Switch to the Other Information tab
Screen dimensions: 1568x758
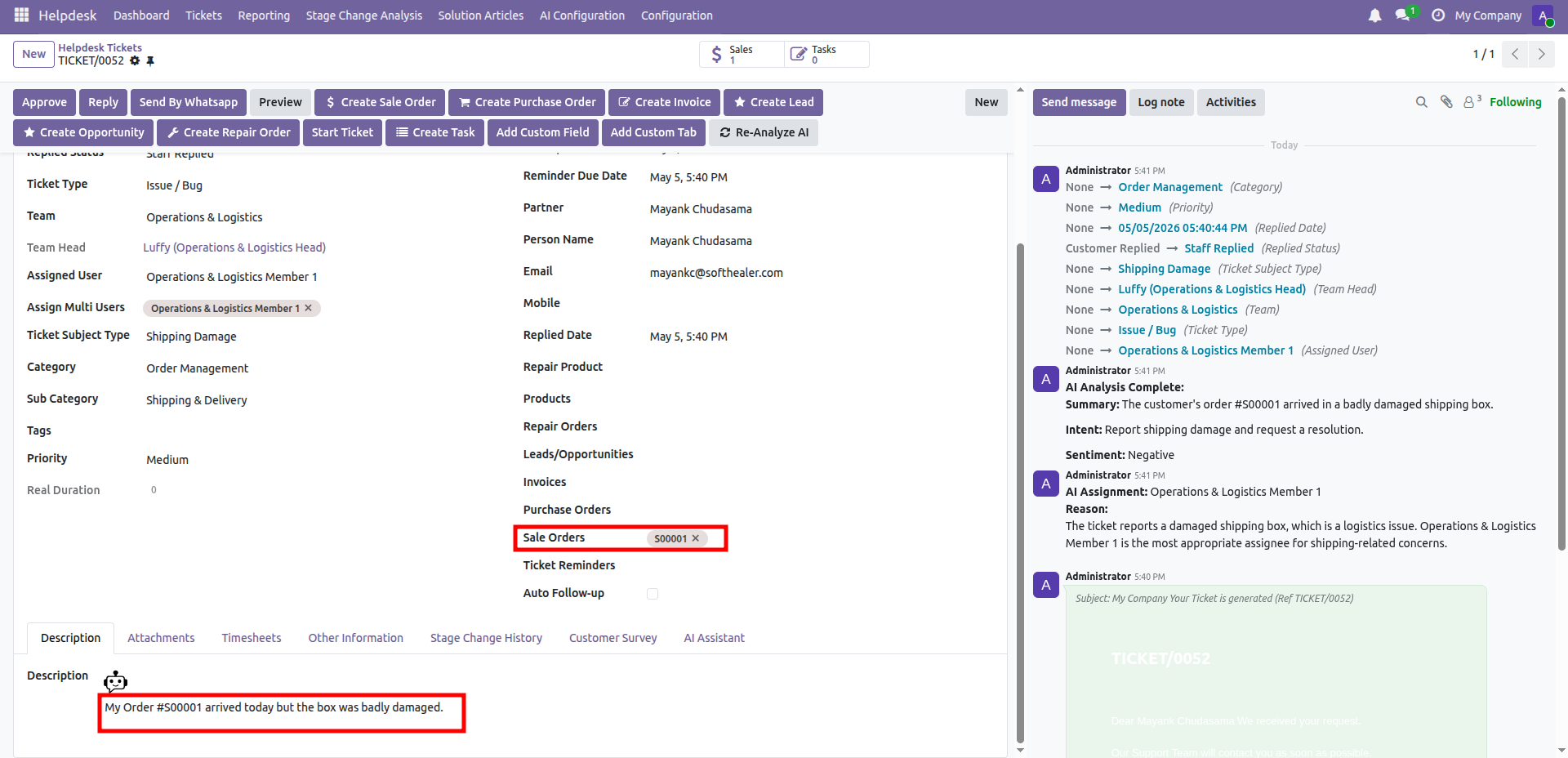tap(356, 638)
